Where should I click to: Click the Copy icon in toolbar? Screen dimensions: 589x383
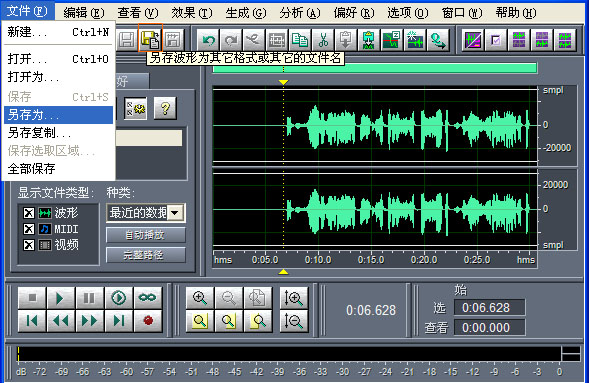tap(300, 39)
